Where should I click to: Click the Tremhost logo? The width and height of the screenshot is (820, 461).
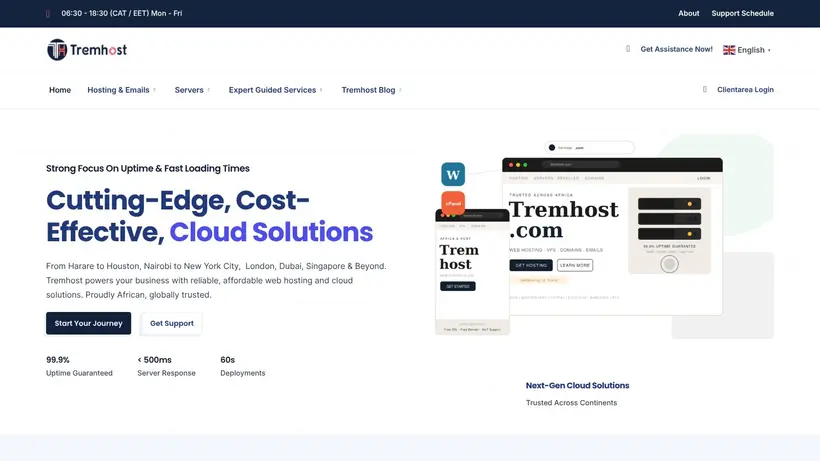coord(87,50)
